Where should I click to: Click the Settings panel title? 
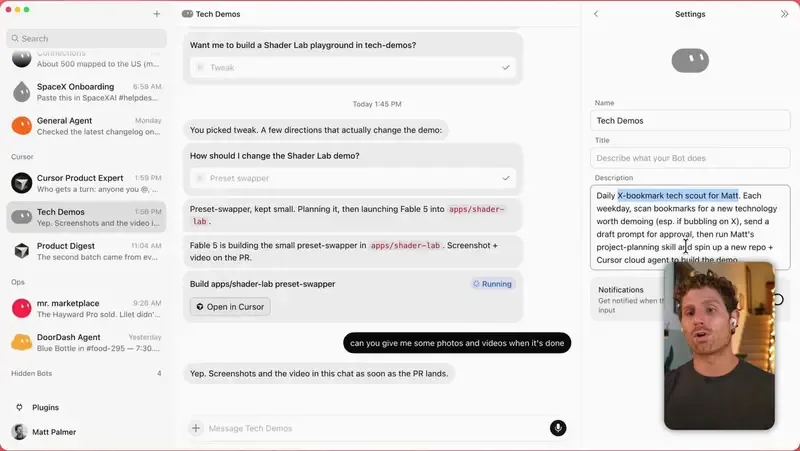[690, 14]
